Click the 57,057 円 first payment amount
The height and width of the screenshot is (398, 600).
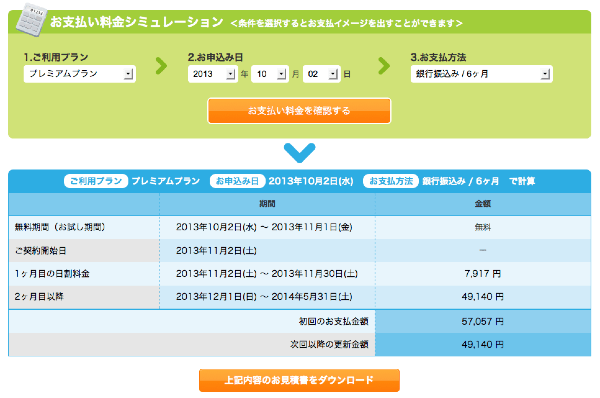click(483, 321)
